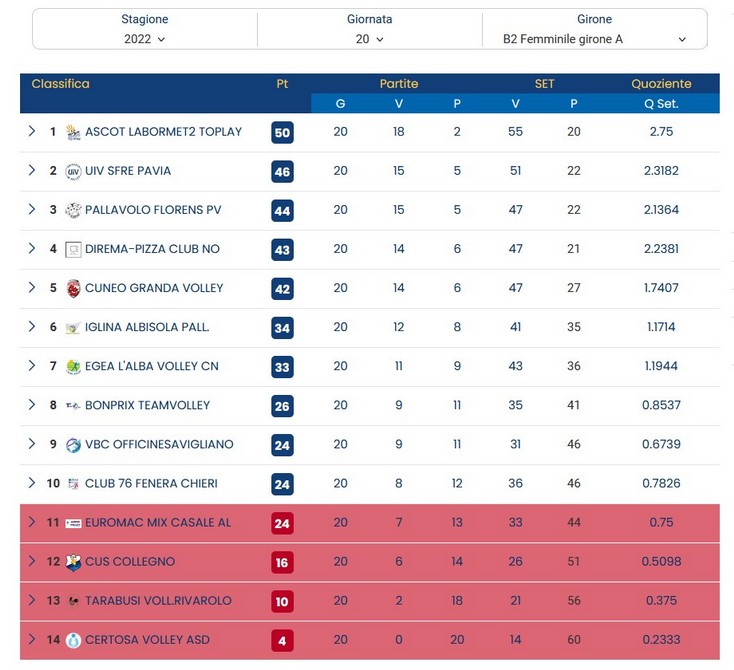Select team name VBC OFFICINESAVIGLIANO
This screenshot has width=734, height=670.
[x=159, y=444]
